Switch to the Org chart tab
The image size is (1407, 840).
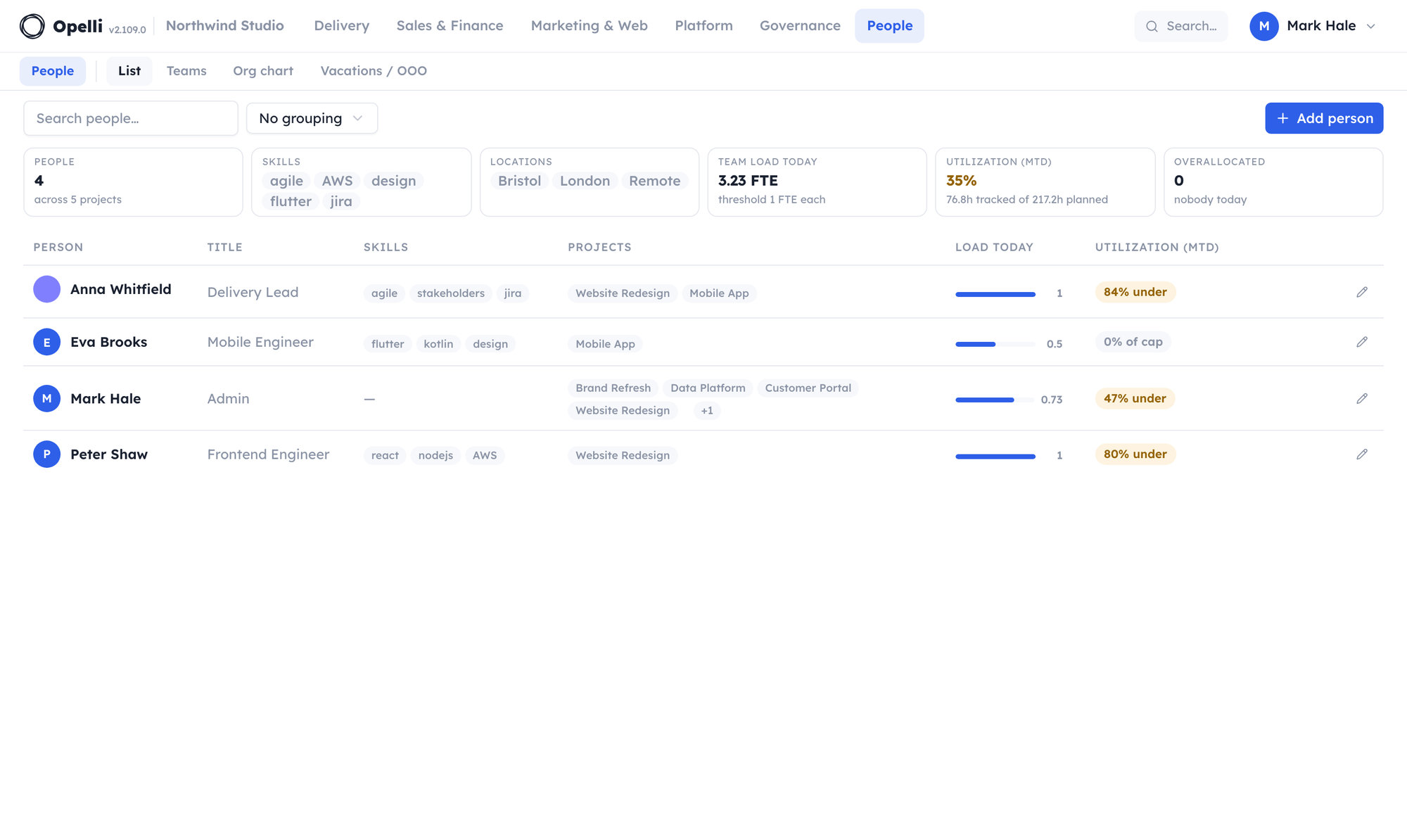point(263,71)
